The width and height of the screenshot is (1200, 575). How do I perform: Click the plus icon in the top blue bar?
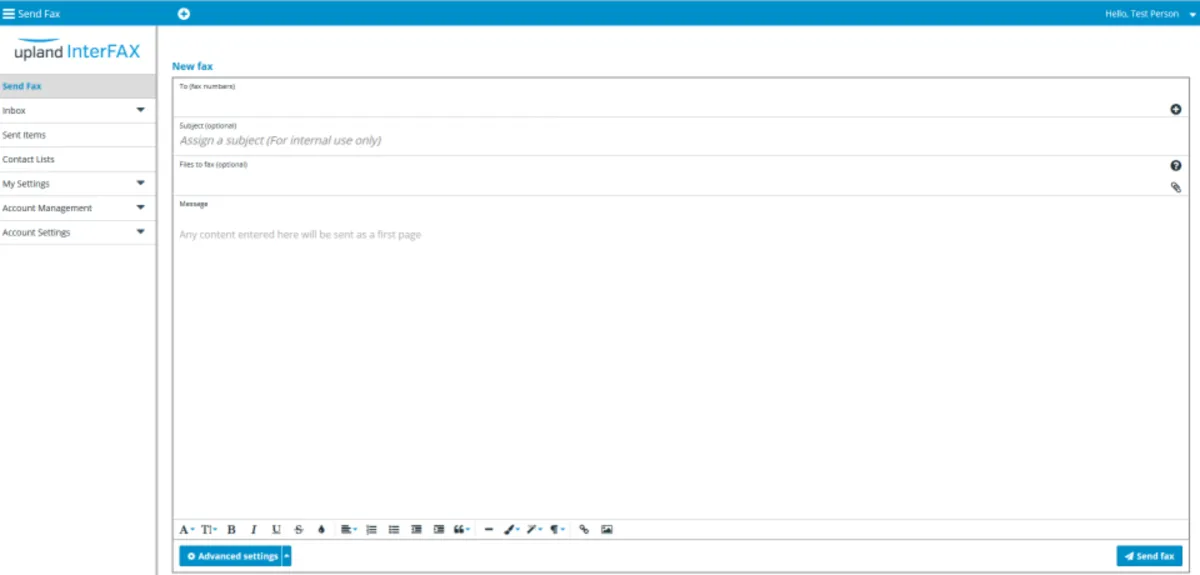coord(184,14)
